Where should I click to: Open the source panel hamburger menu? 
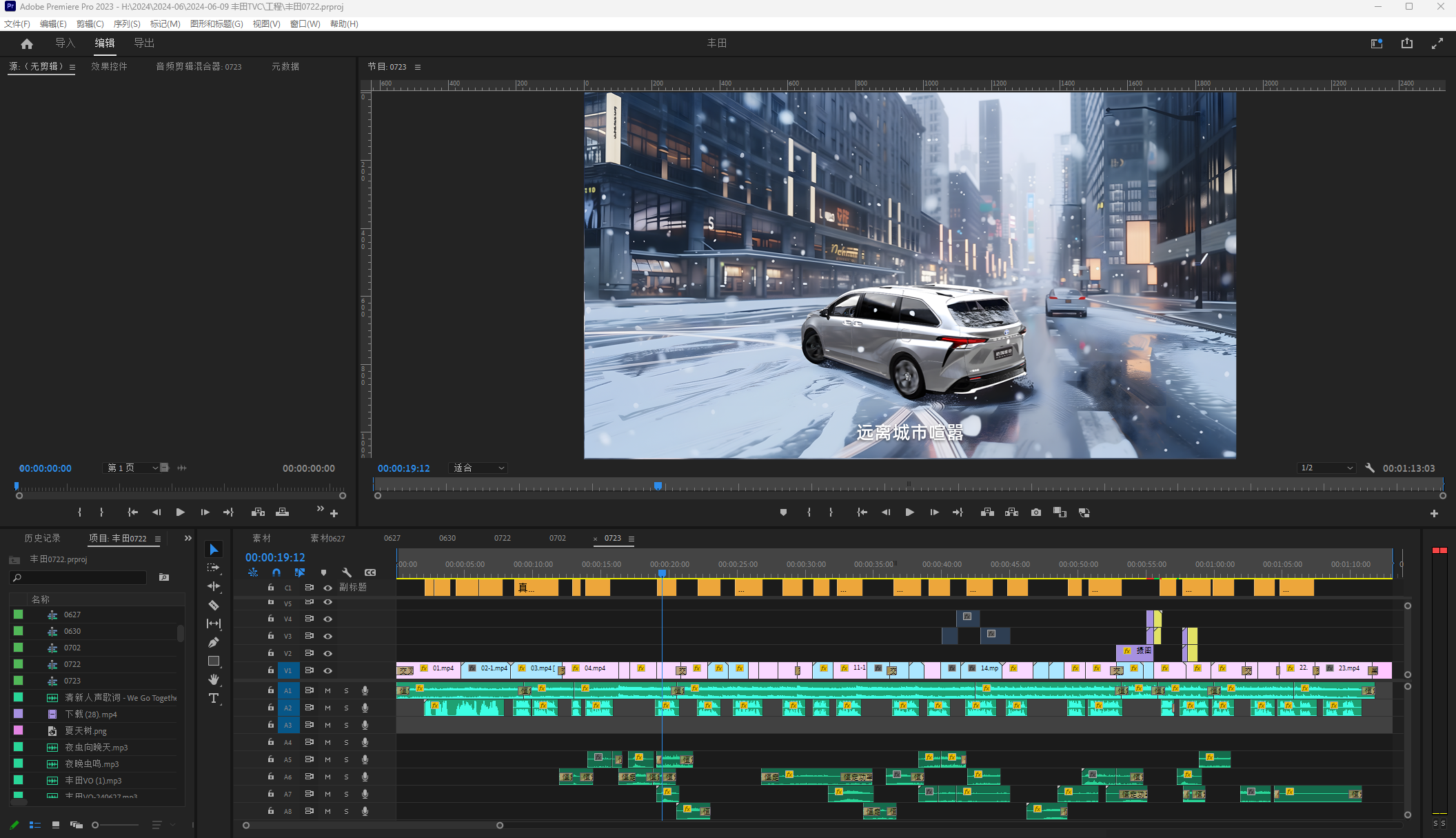tap(72, 67)
